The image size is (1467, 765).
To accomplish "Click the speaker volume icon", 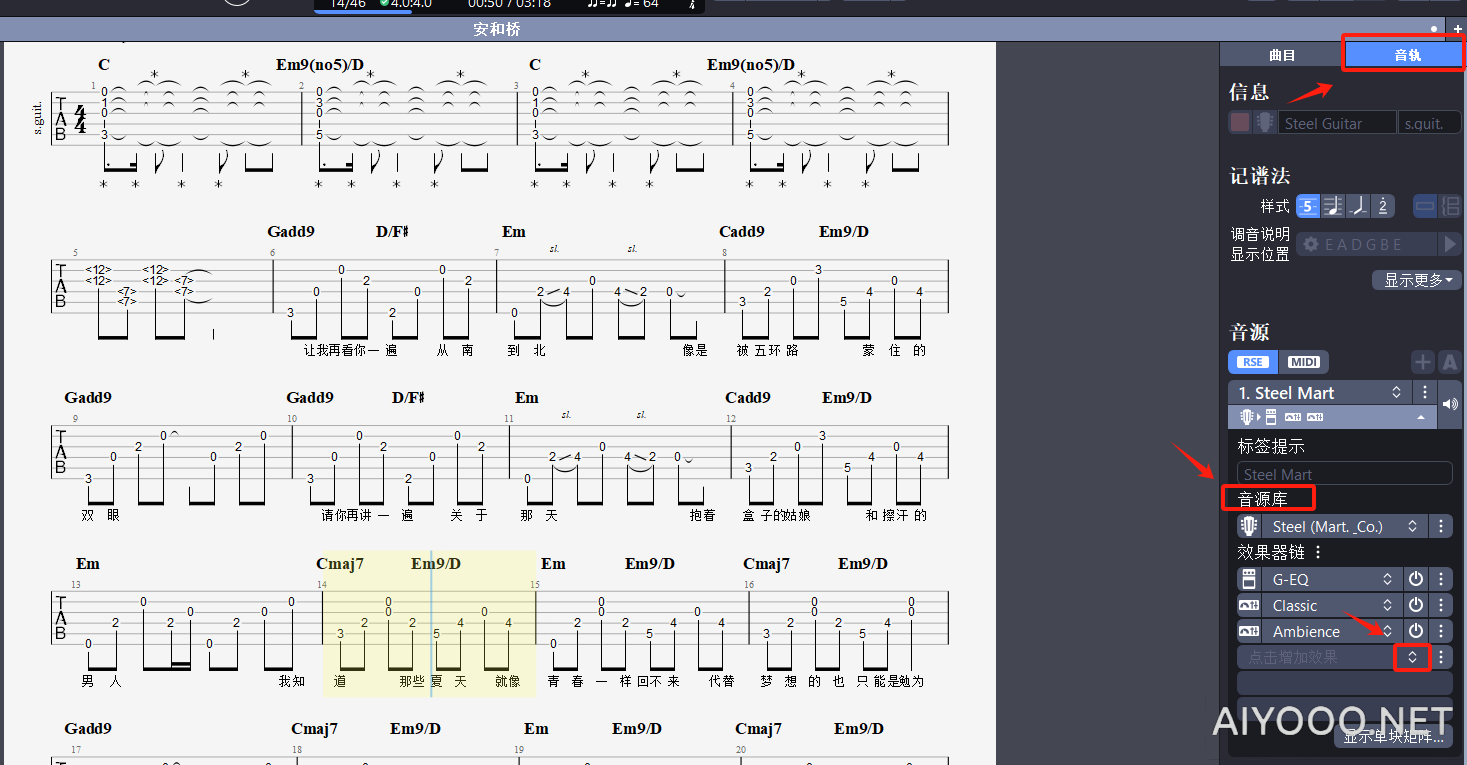I will coord(1450,404).
